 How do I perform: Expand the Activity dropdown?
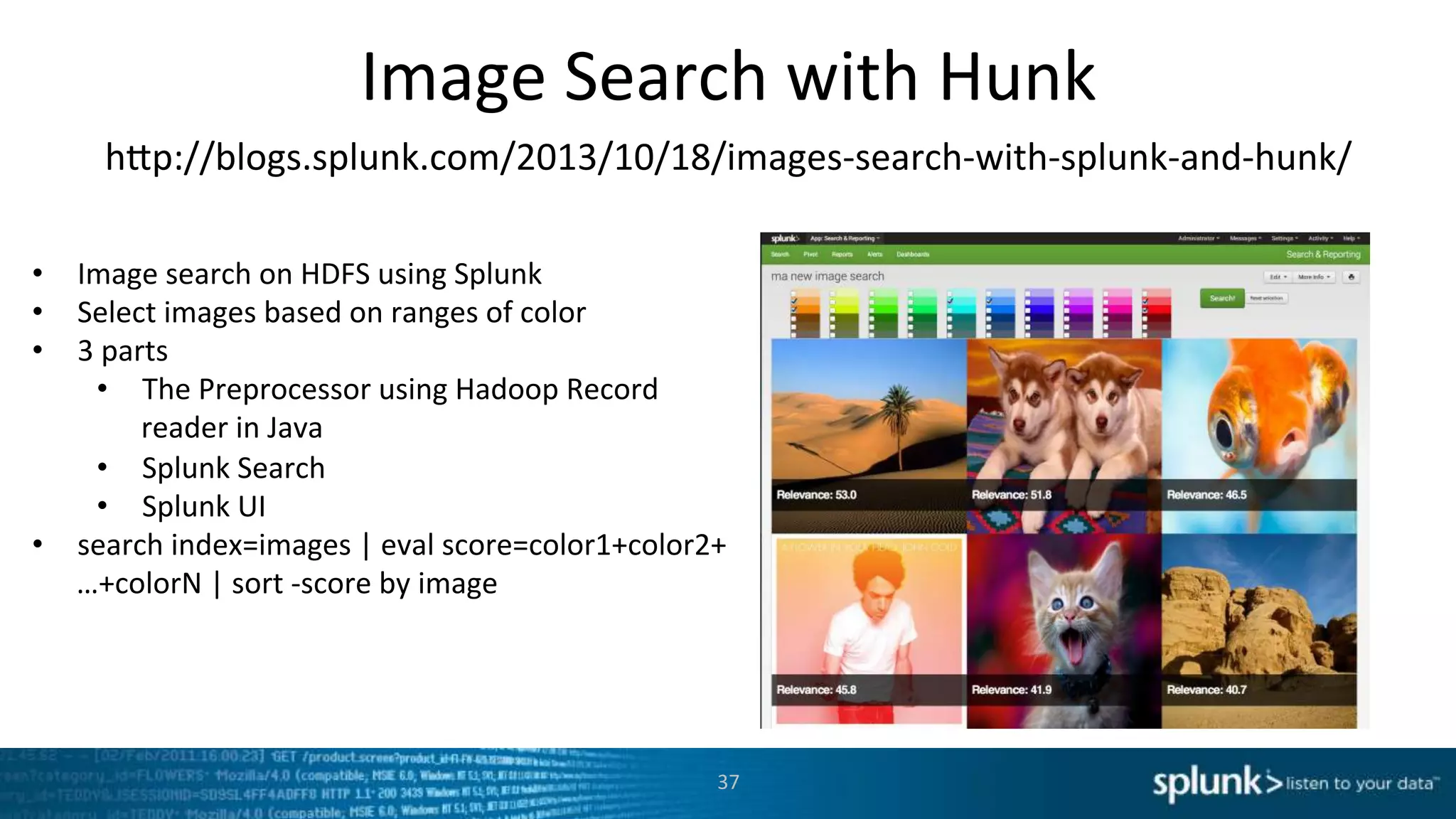pyautogui.click(x=1320, y=239)
